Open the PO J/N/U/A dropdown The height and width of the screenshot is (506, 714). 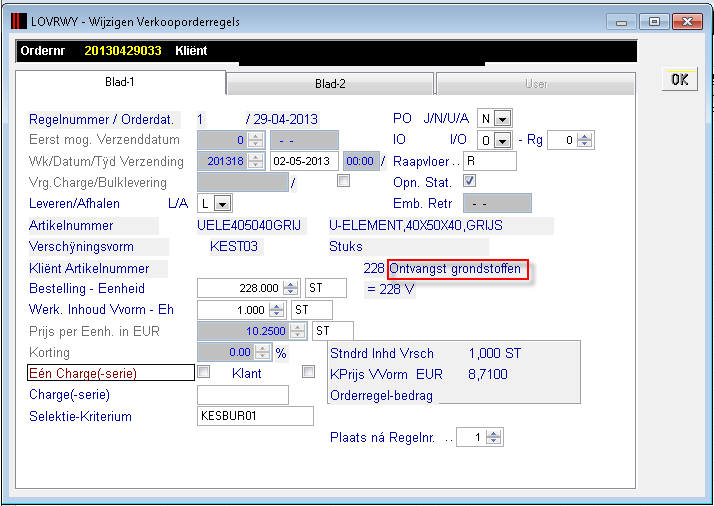click(503, 119)
